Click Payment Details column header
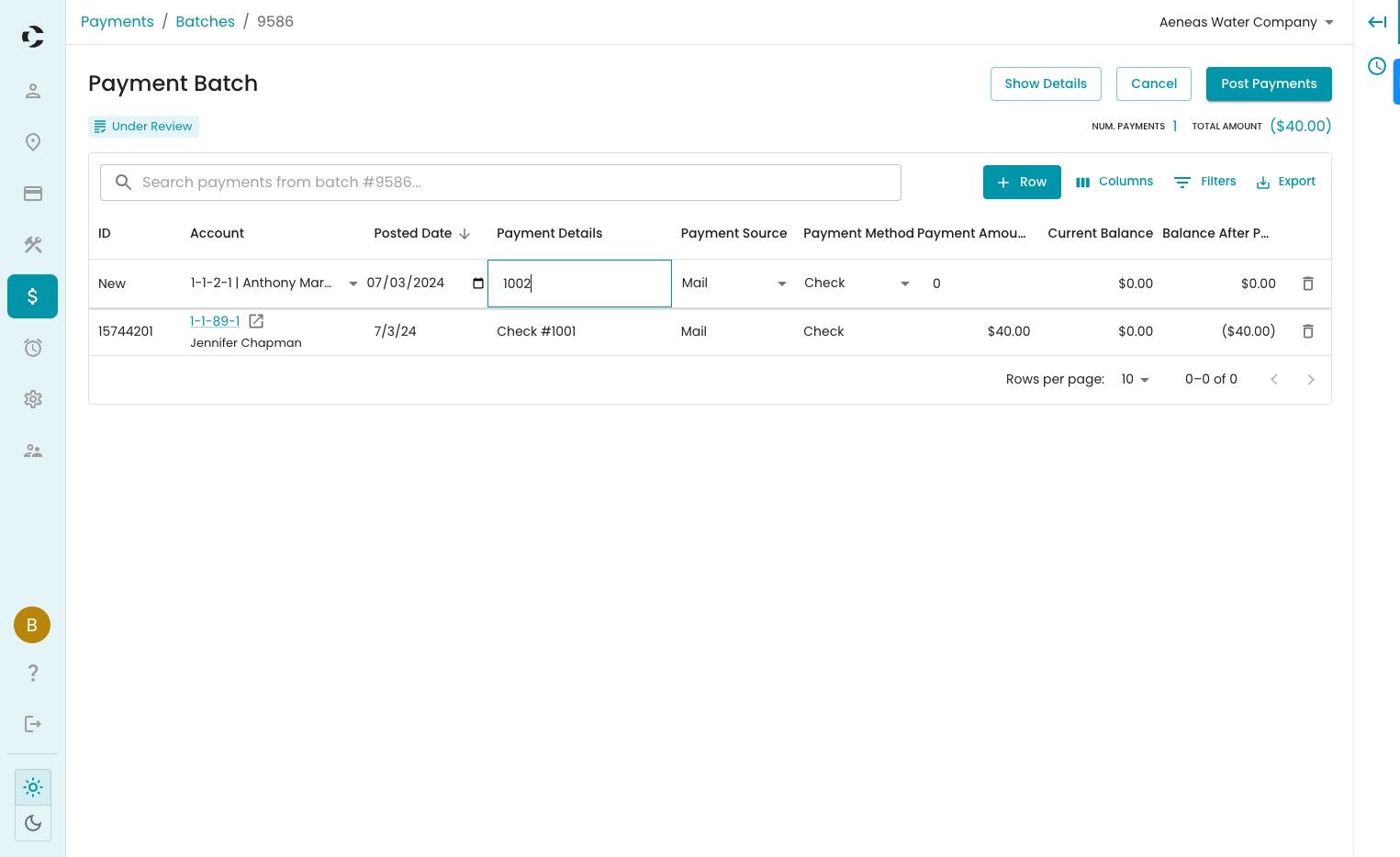1400x857 pixels. pos(549,233)
